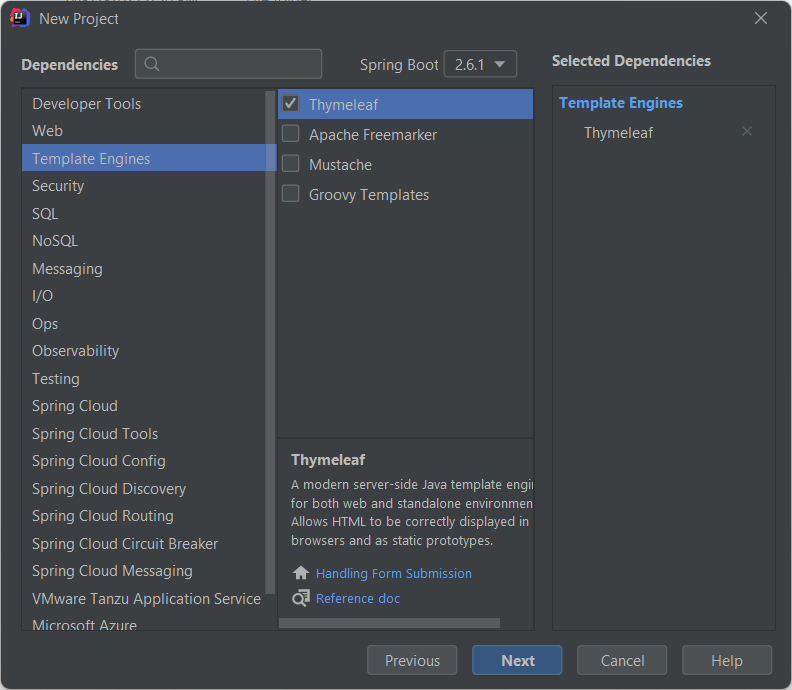Uncheck the Thymeleaf checkbox
The image size is (792, 690).
tap(291, 104)
